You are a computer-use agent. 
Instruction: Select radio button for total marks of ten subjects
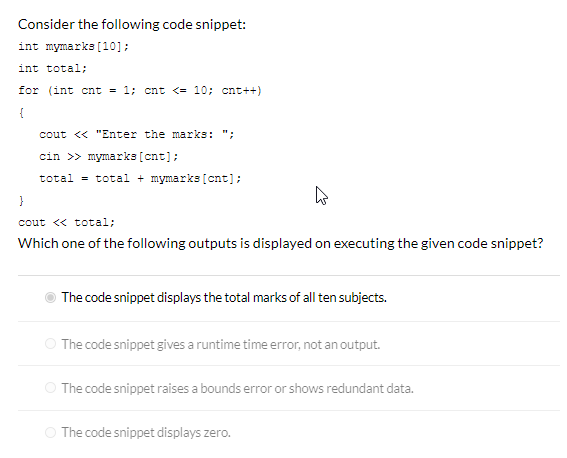coord(50,298)
